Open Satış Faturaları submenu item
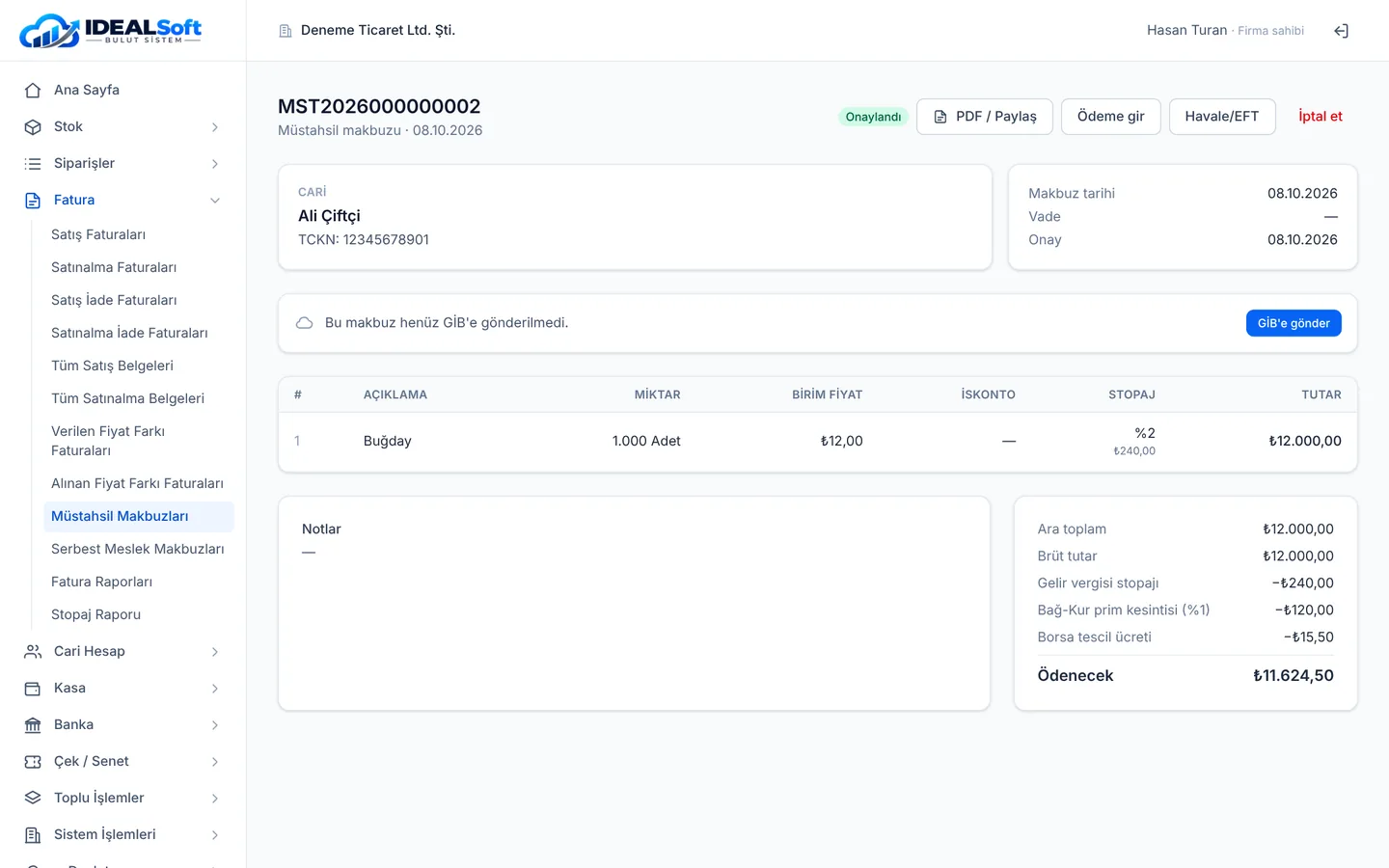This screenshot has height=868, width=1389. tap(139, 234)
